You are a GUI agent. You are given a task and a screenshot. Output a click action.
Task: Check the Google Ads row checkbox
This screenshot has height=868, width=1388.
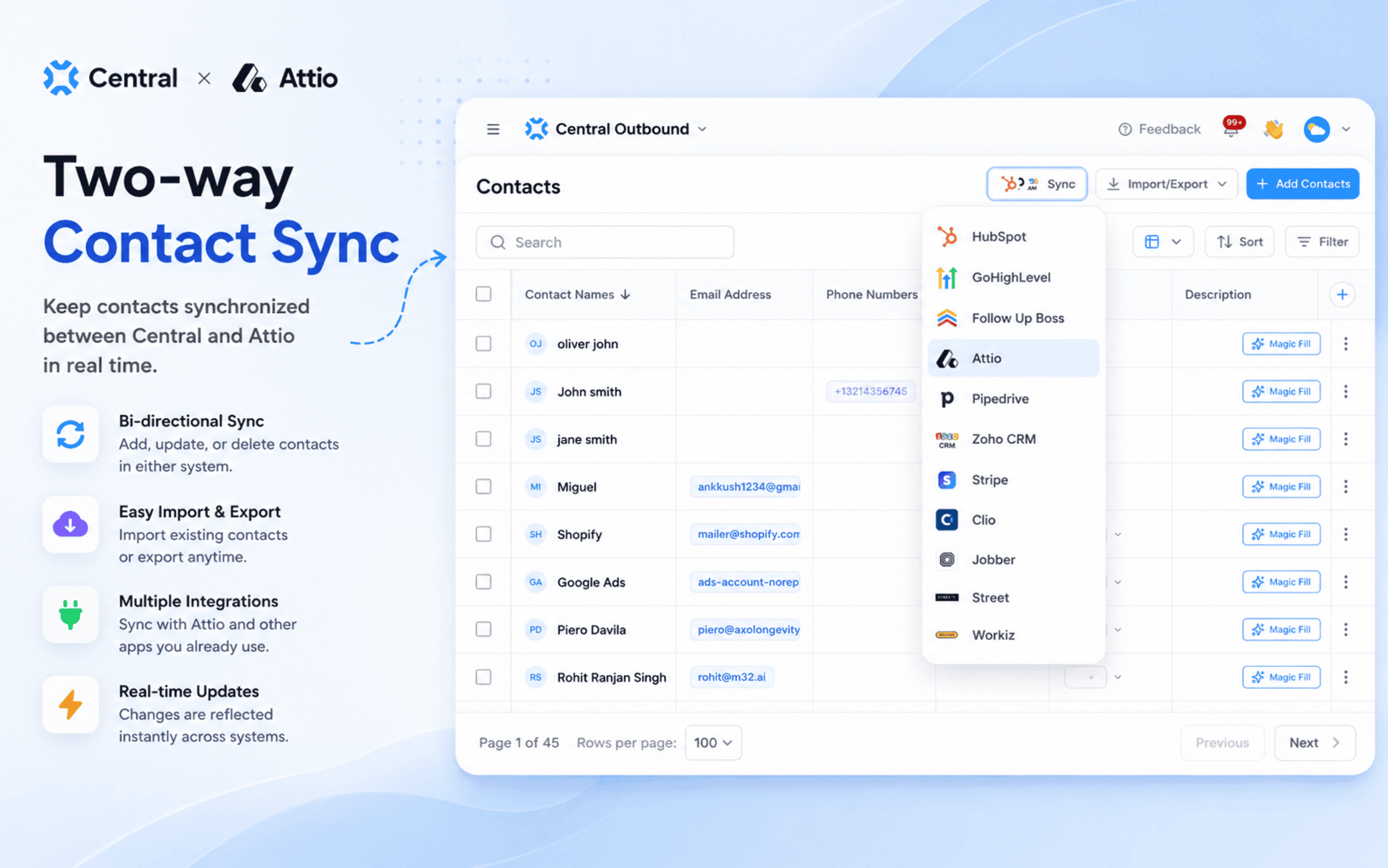[x=483, y=582]
